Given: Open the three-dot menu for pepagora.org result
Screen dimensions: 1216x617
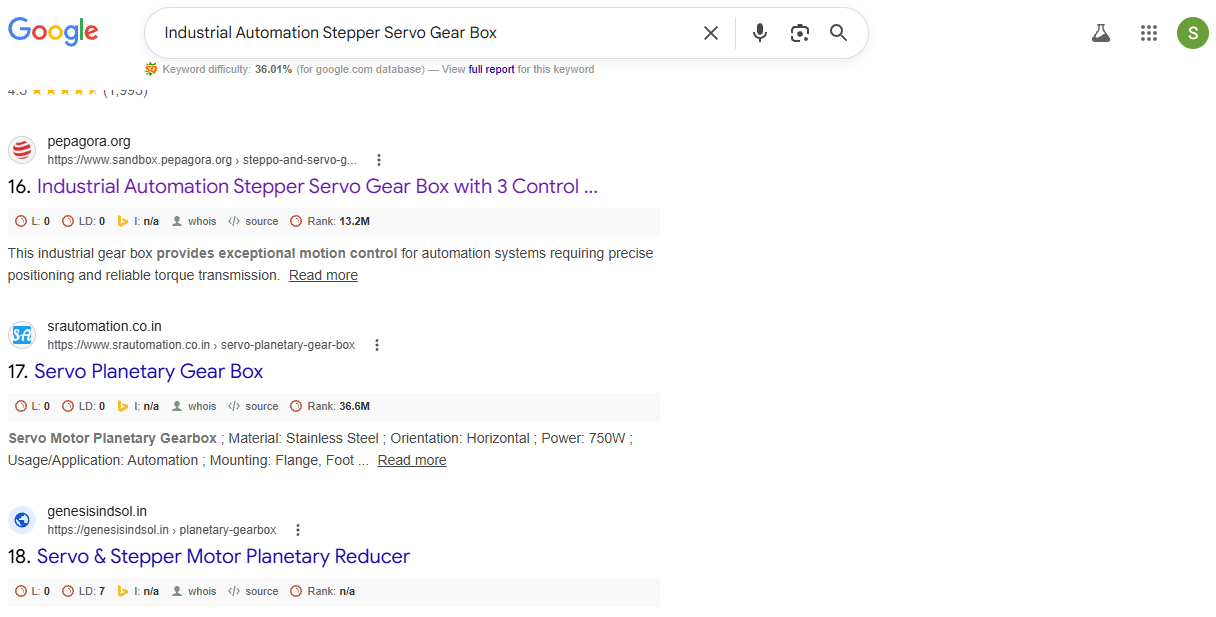Looking at the screenshot, I should (379, 160).
